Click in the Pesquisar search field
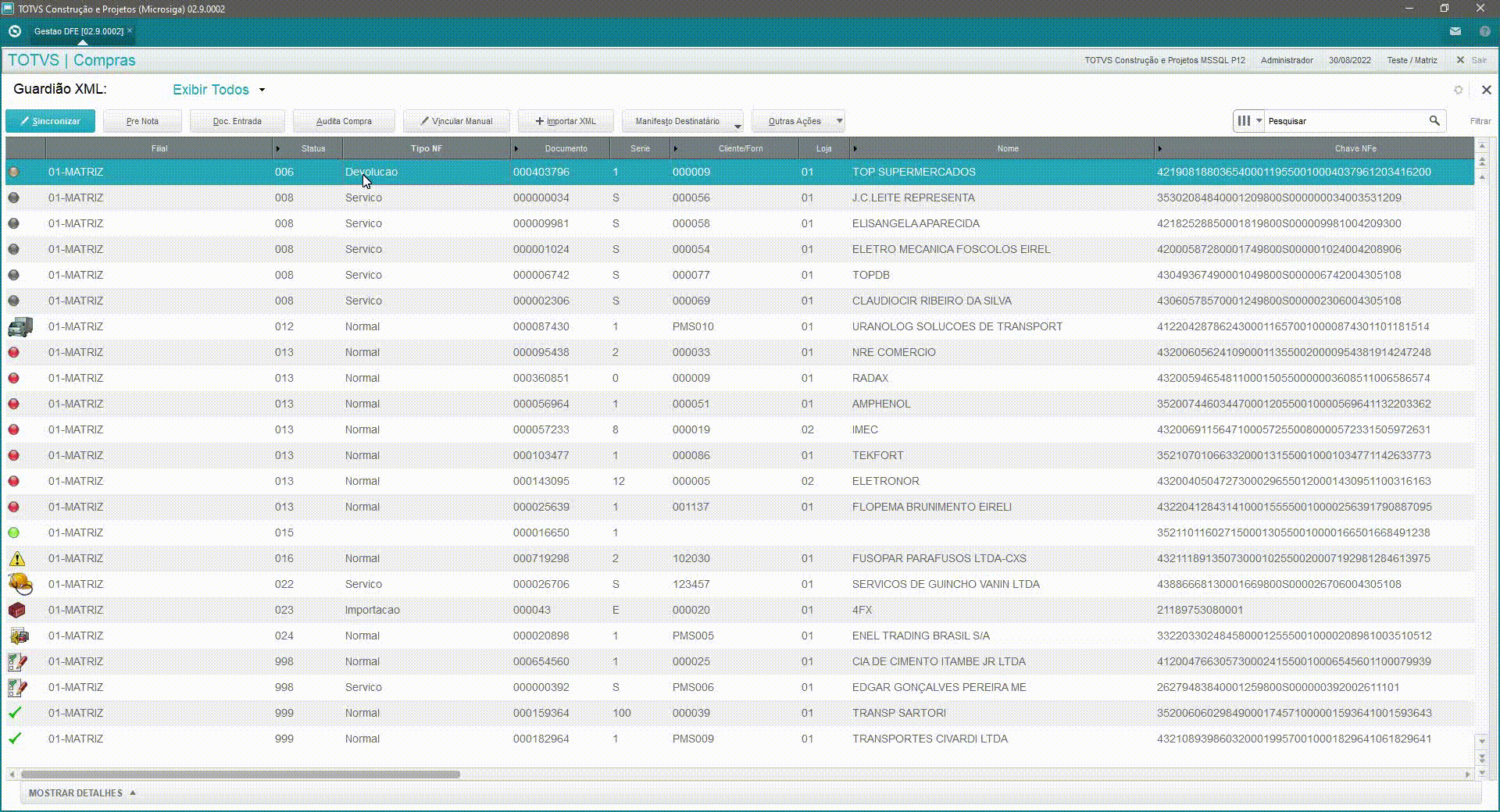This screenshot has height=812, width=1500. pyautogui.click(x=1345, y=121)
